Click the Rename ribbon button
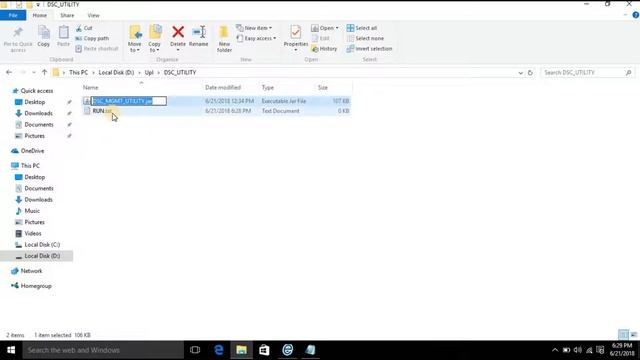Image resolution: width=640 pixels, height=360 pixels. coord(199,36)
